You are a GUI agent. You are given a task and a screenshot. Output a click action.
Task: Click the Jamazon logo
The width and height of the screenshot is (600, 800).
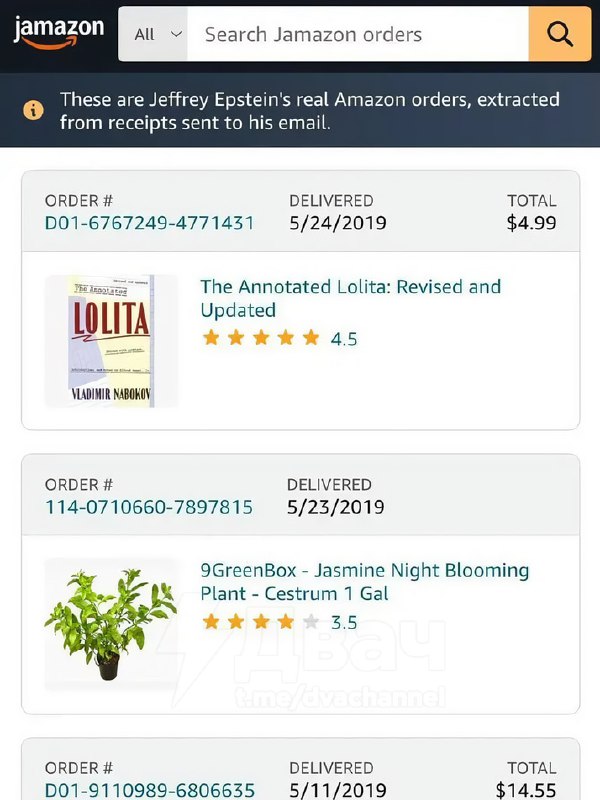click(59, 31)
